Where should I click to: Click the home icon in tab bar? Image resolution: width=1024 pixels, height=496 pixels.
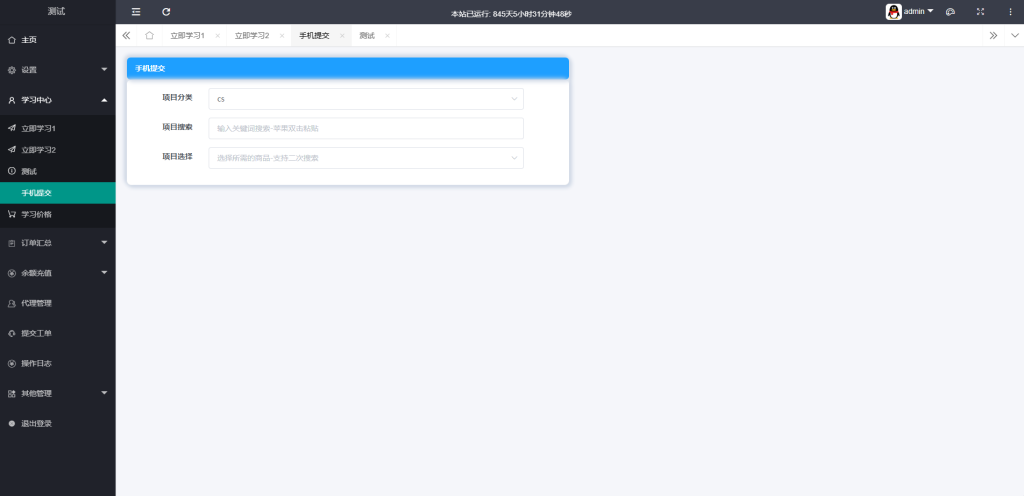point(149,35)
